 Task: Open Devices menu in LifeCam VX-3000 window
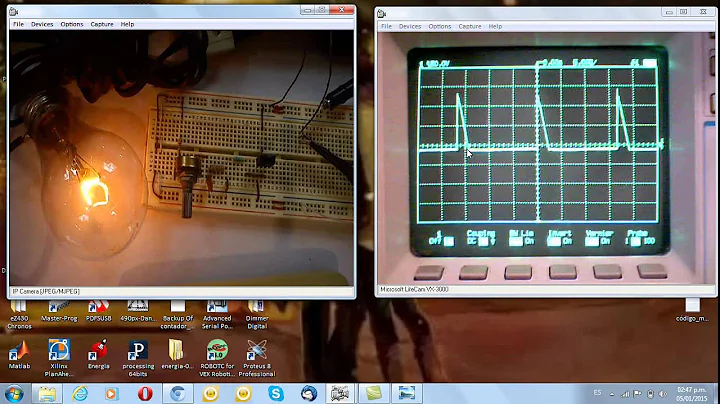pyautogui.click(x=410, y=27)
